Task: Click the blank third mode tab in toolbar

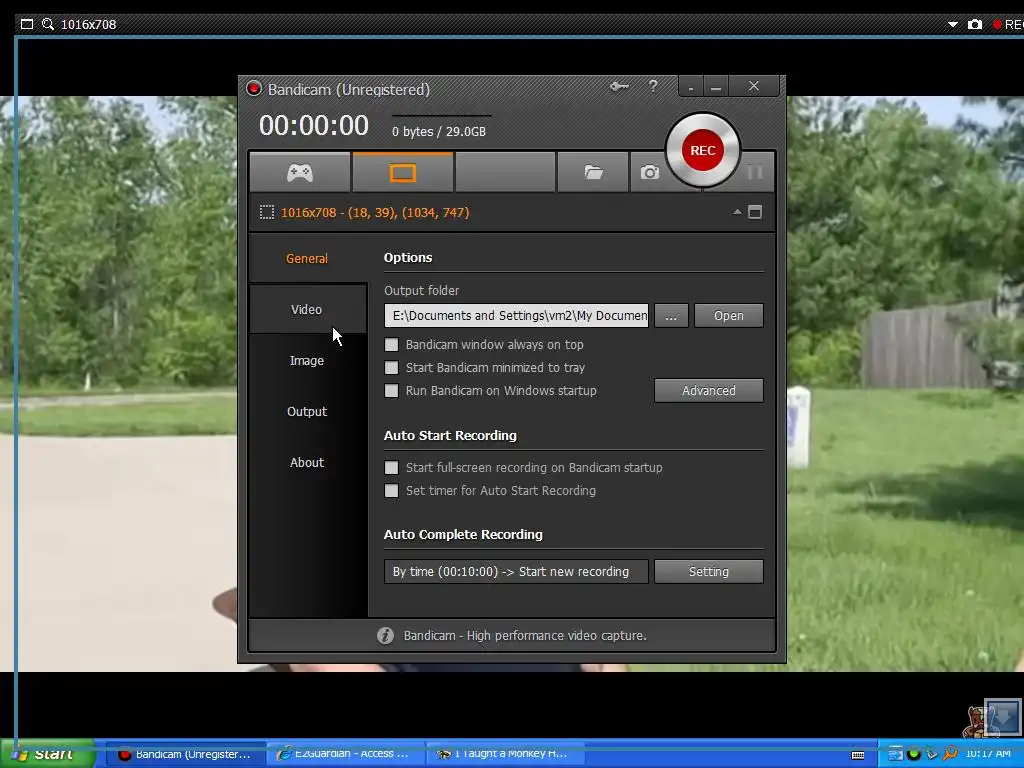Action: (505, 172)
